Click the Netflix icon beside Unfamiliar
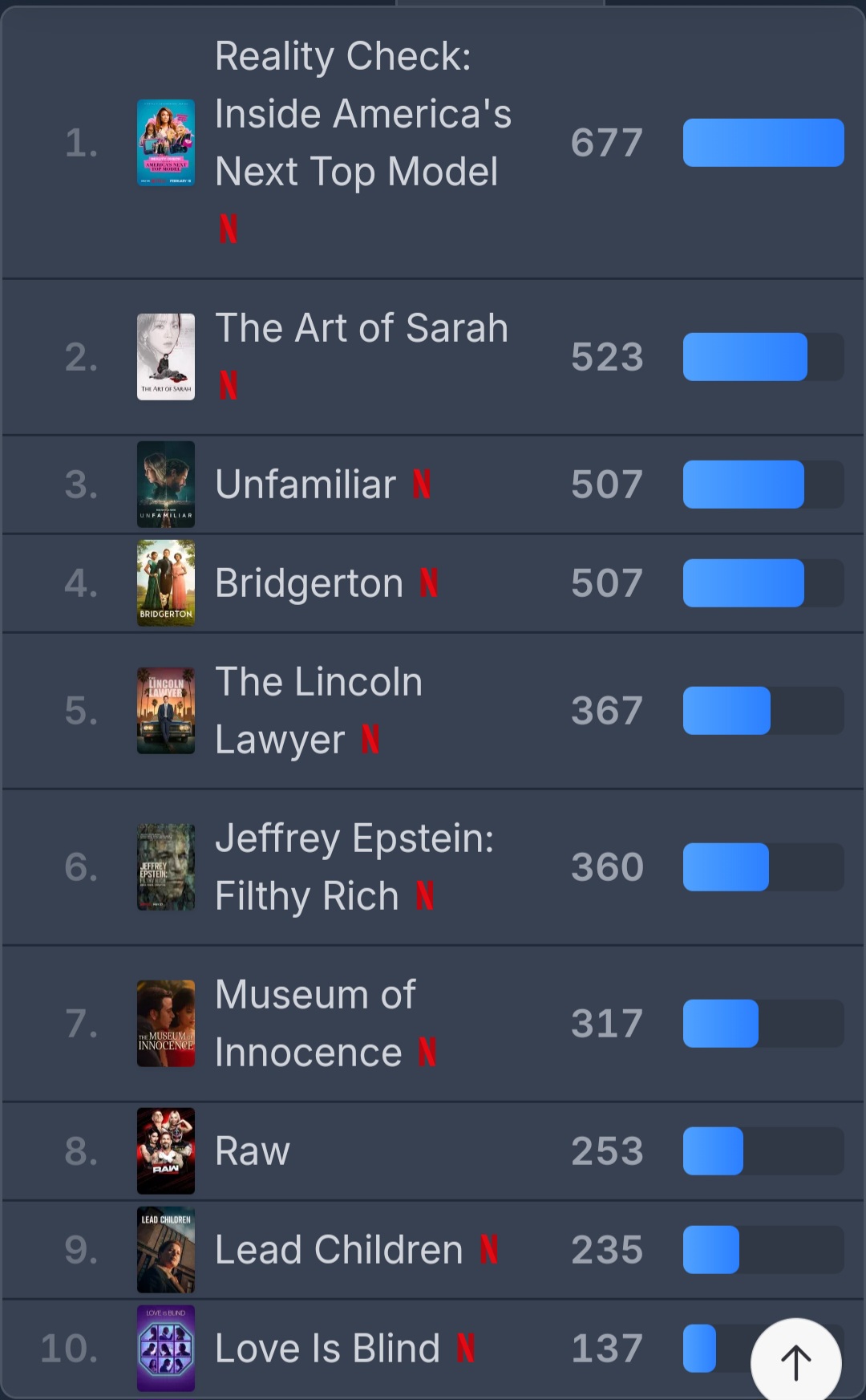Image resolution: width=866 pixels, height=1400 pixels. point(422,485)
